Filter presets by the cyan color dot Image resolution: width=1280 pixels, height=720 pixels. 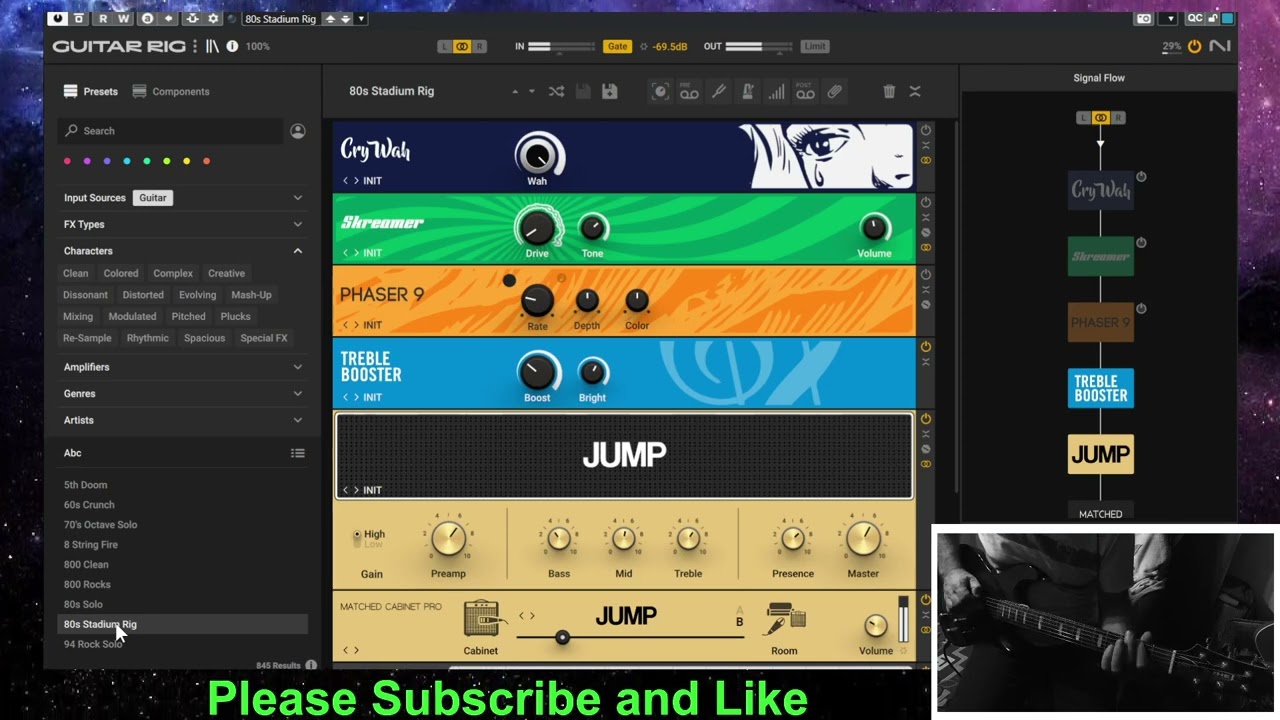(x=127, y=161)
